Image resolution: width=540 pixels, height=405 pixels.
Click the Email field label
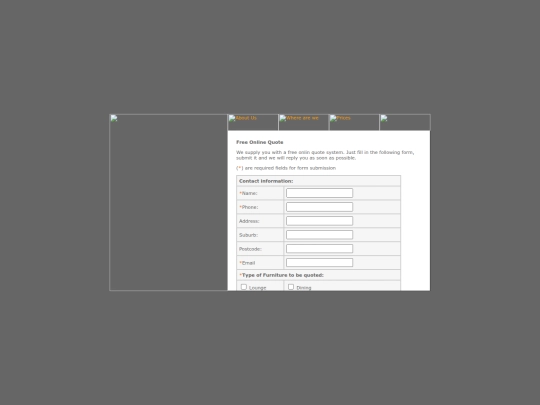coord(247,263)
